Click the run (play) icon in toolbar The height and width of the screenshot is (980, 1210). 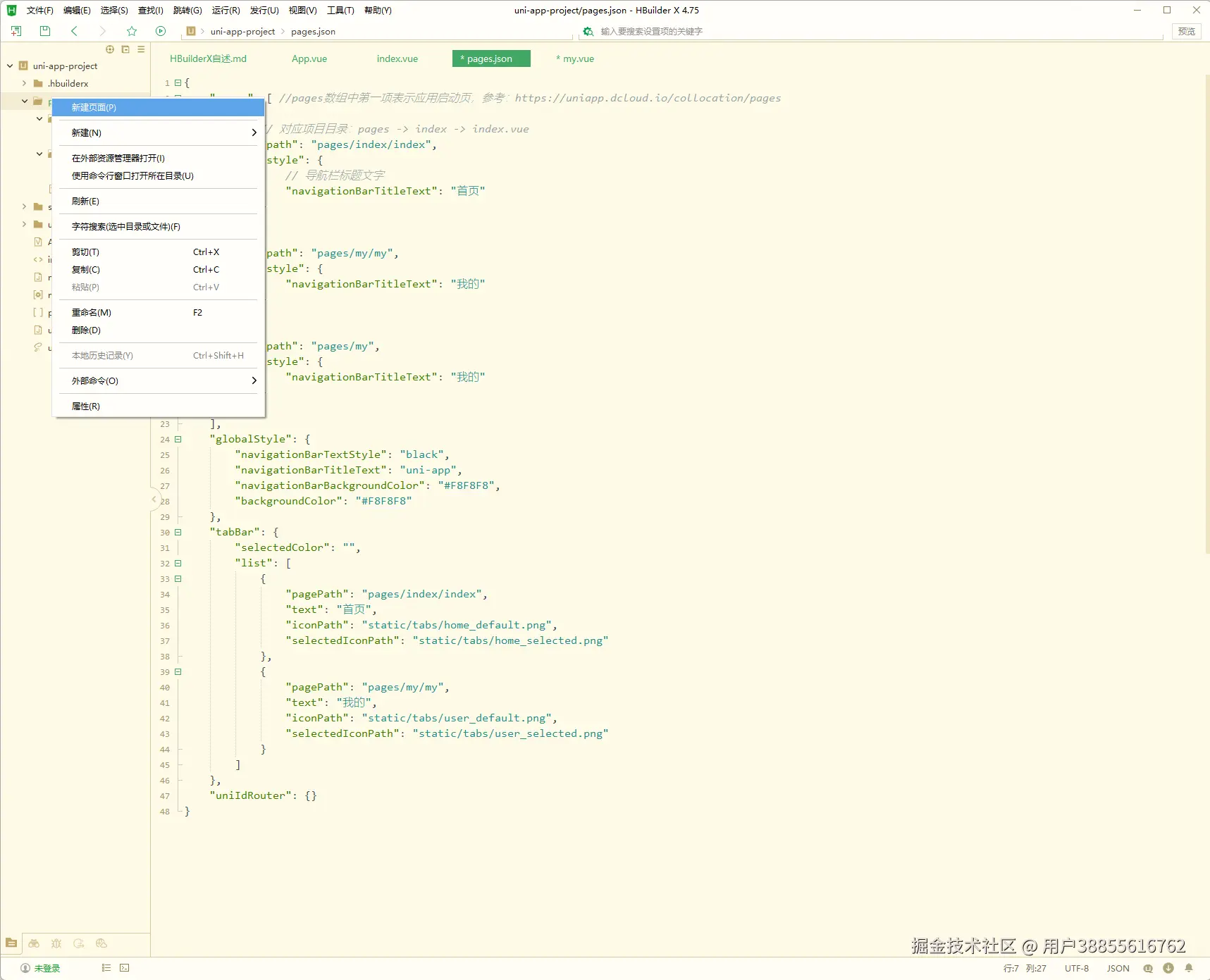(x=161, y=31)
